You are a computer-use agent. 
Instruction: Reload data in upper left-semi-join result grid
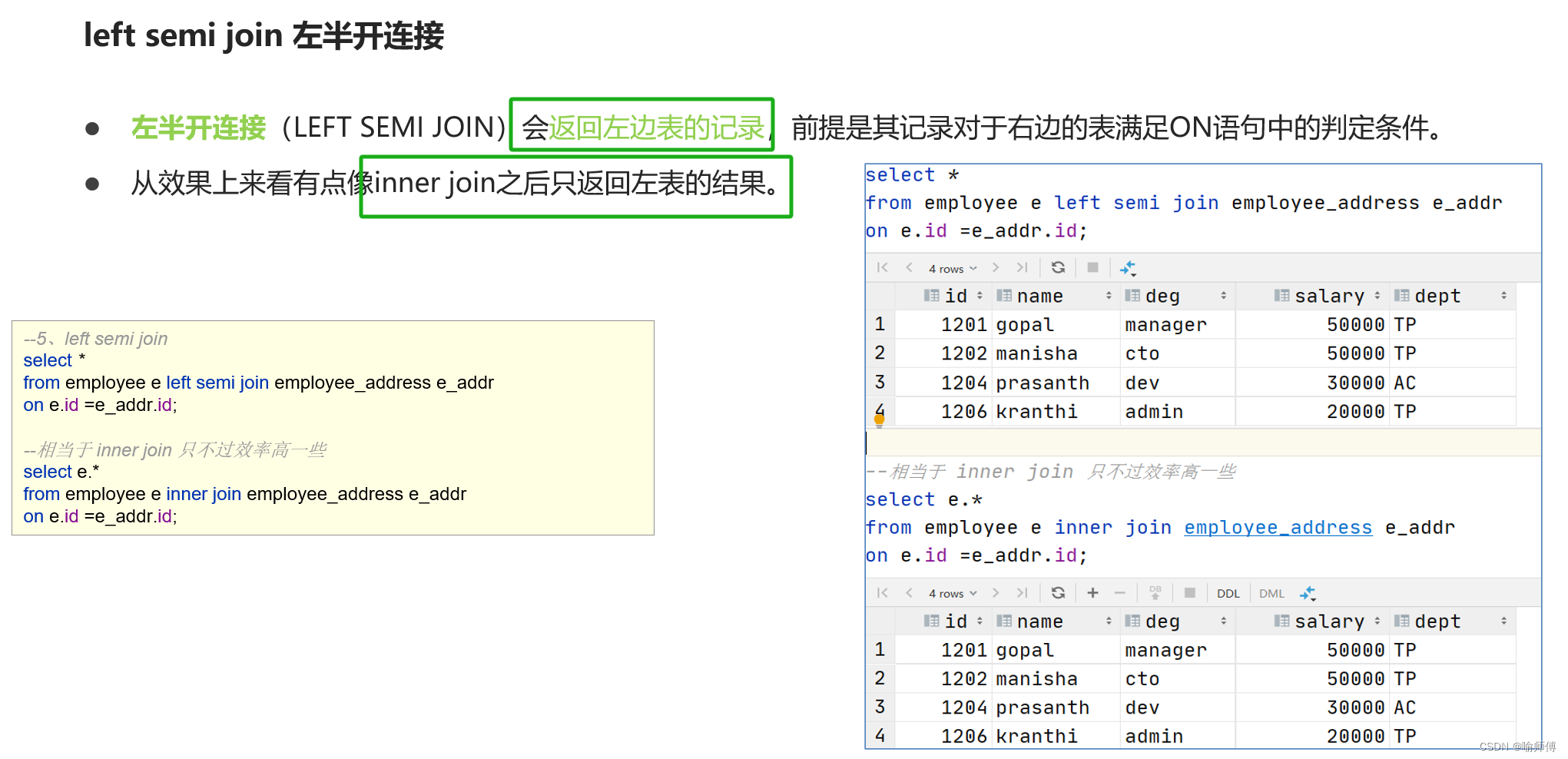(x=1058, y=267)
